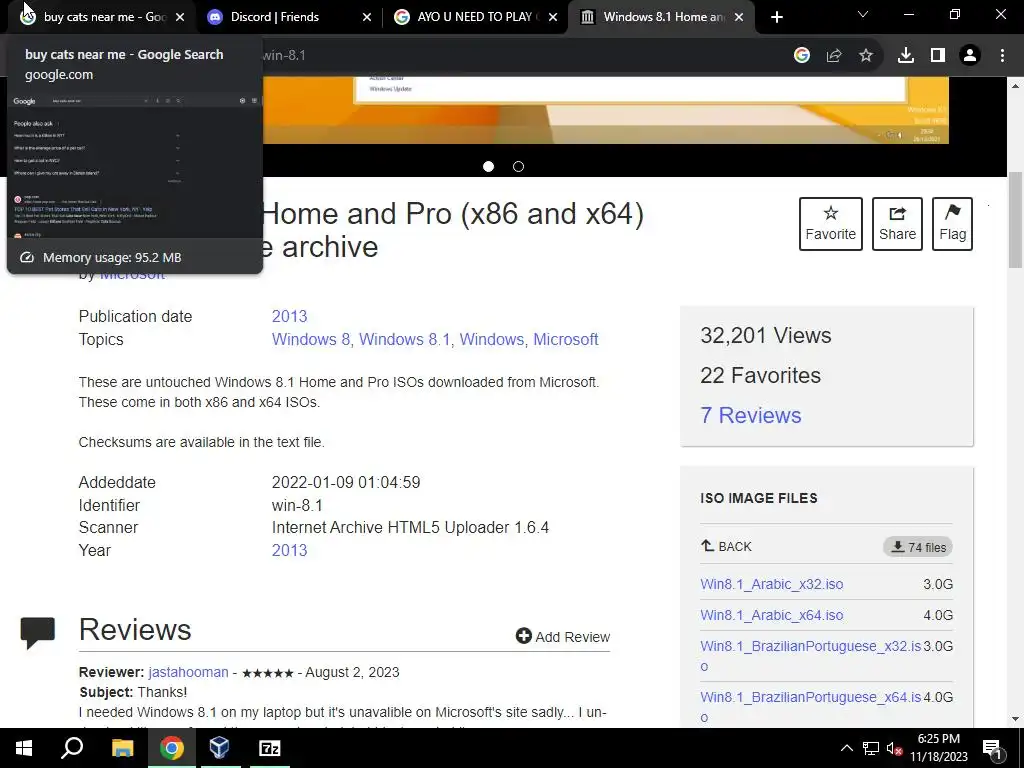Image resolution: width=1024 pixels, height=768 pixels.
Task: Close the Windows 8.1 Home tab
Action: pos(739,17)
